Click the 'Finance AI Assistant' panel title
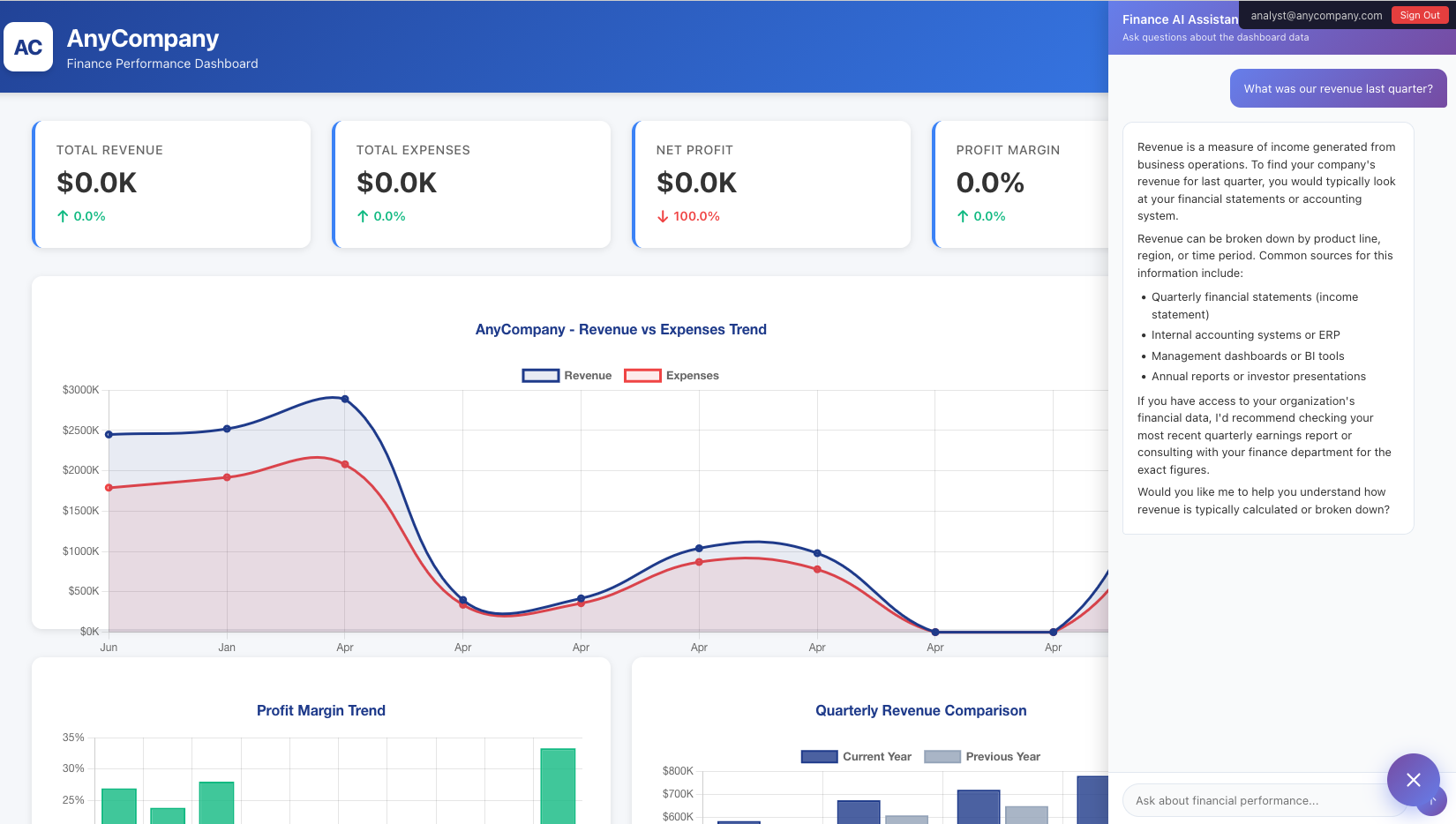 pos(1180,19)
